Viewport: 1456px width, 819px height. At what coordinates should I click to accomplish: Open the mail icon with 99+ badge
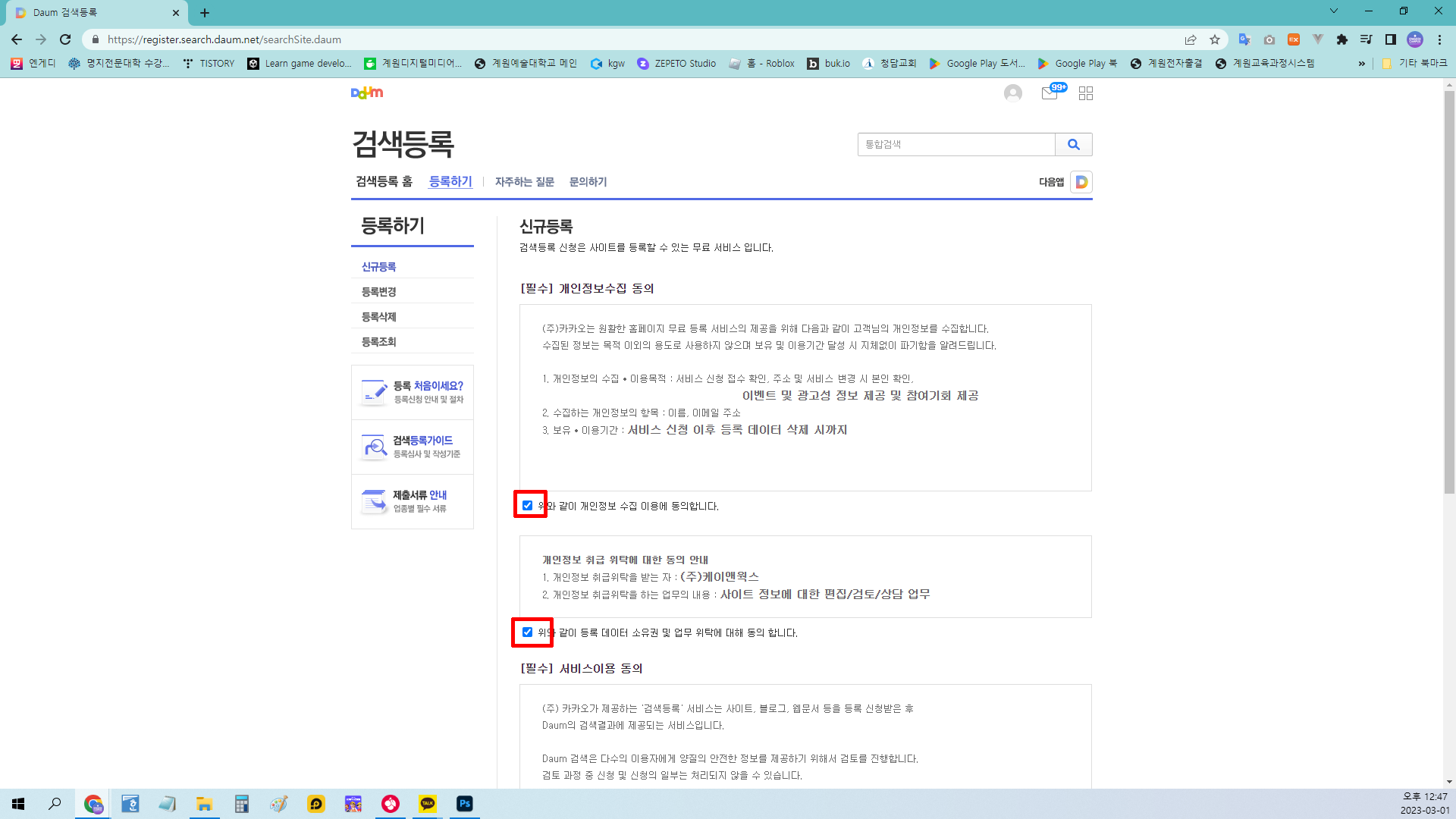click(x=1050, y=93)
